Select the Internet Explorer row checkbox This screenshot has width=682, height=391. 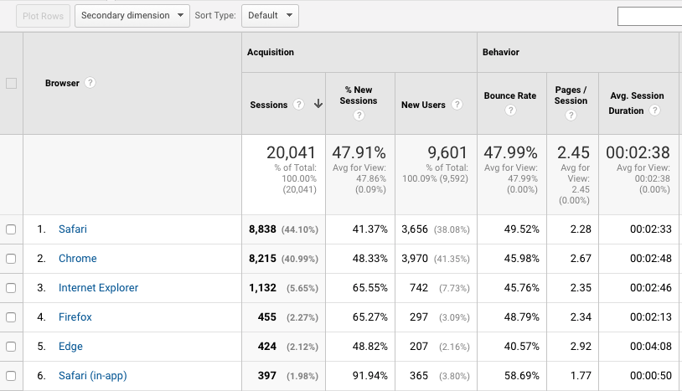click(x=11, y=288)
